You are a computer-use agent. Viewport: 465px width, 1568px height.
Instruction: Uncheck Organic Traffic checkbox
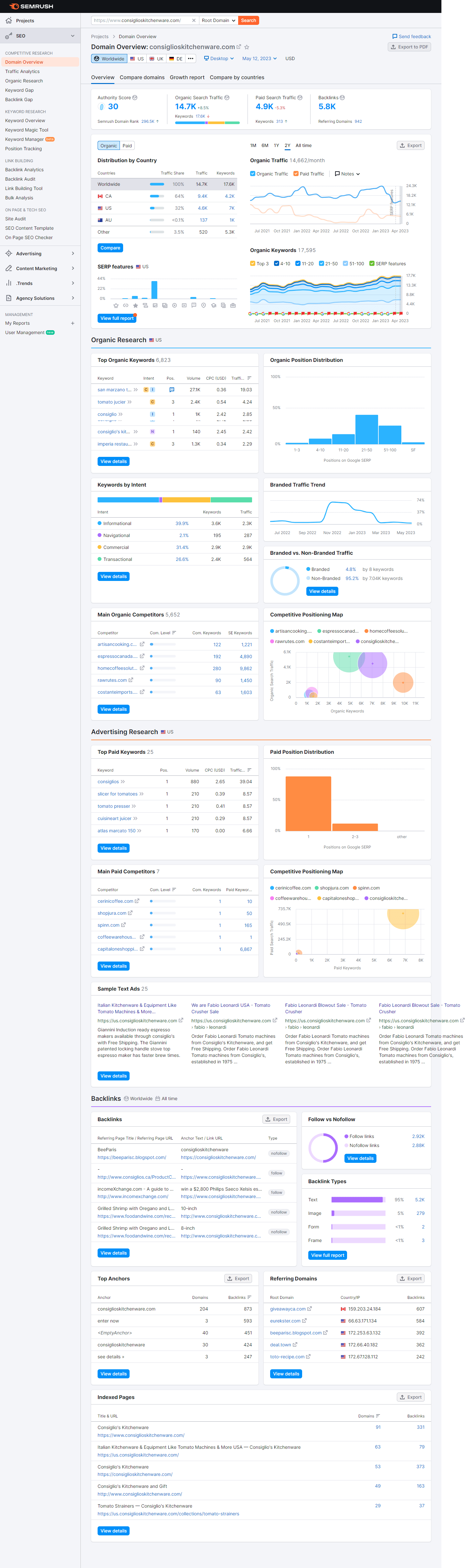253,174
